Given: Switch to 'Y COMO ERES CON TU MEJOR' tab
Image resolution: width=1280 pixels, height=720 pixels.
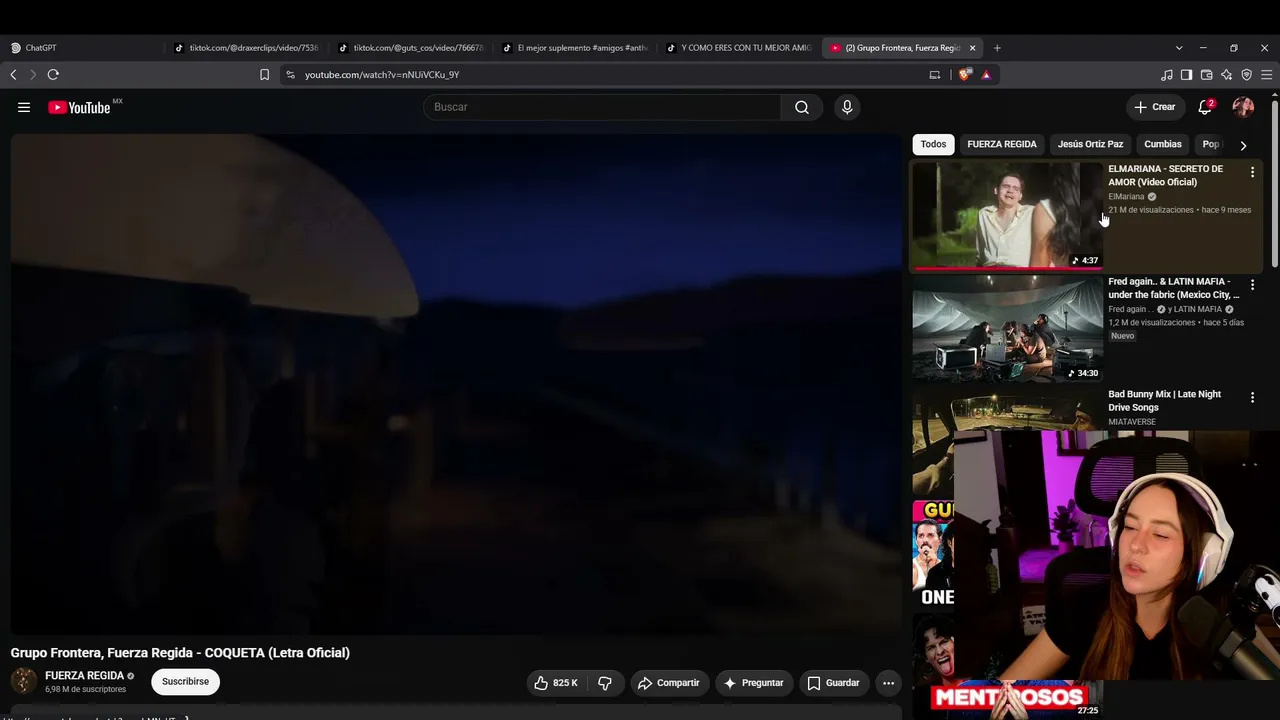Looking at the screenshot, I should pyautogui.click(x=739, y=48).
